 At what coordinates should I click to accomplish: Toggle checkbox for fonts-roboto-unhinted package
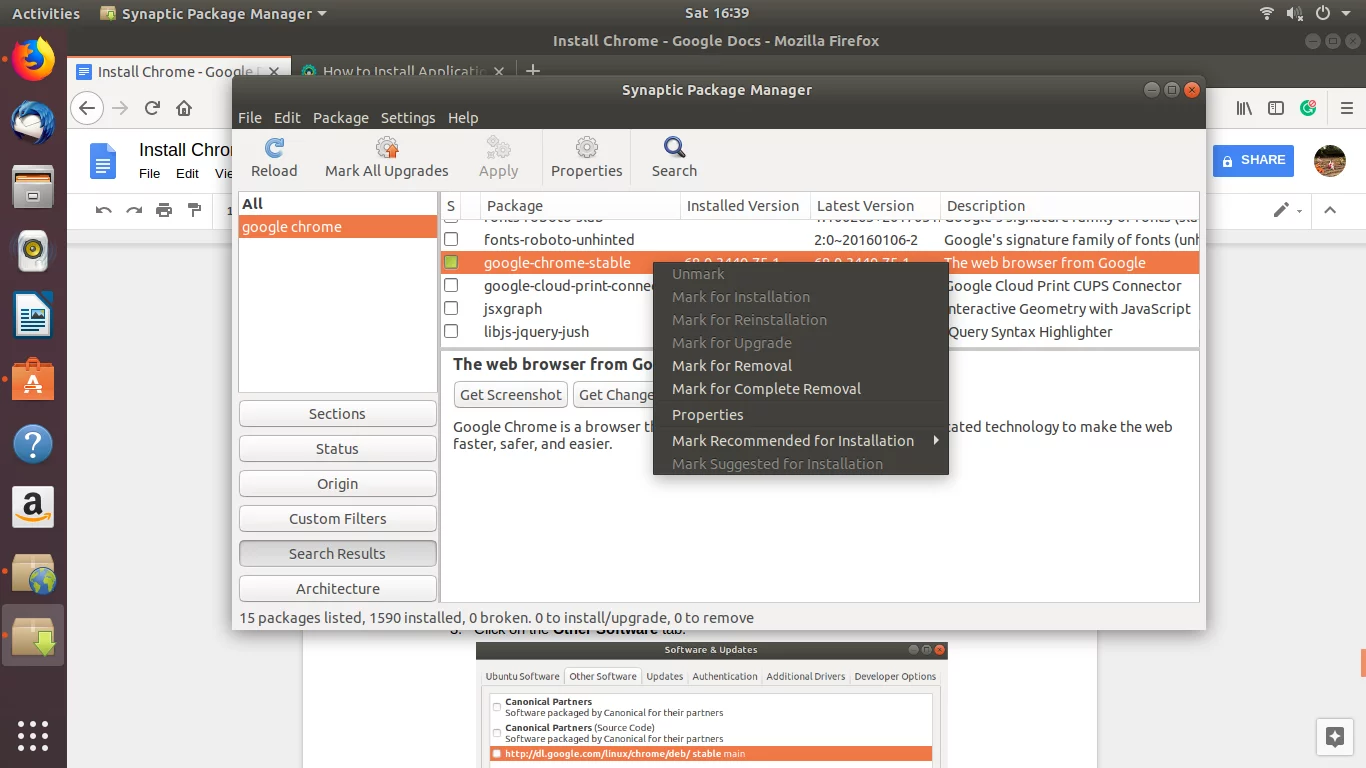click(451, 240)
